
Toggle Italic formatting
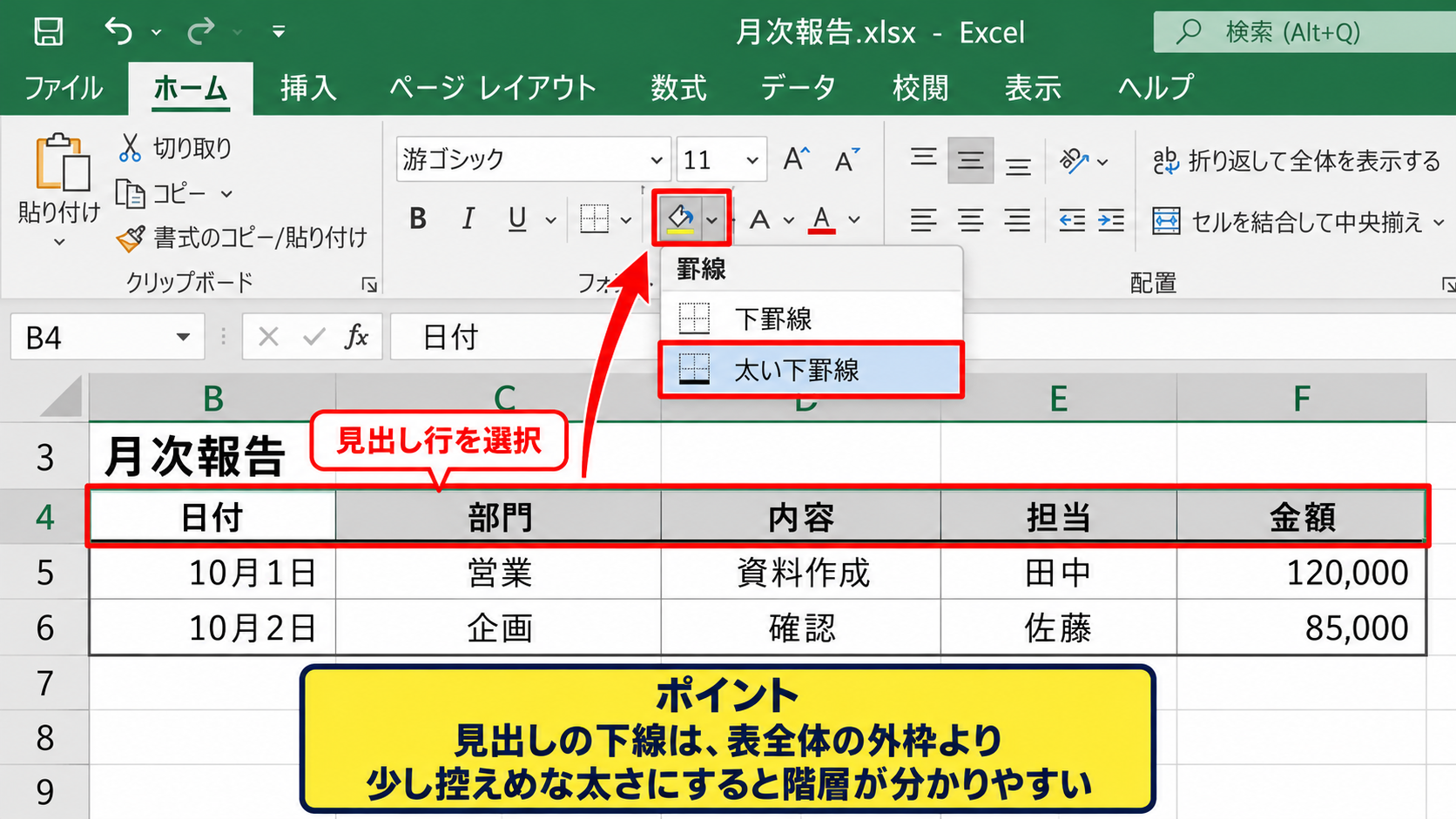468,219
